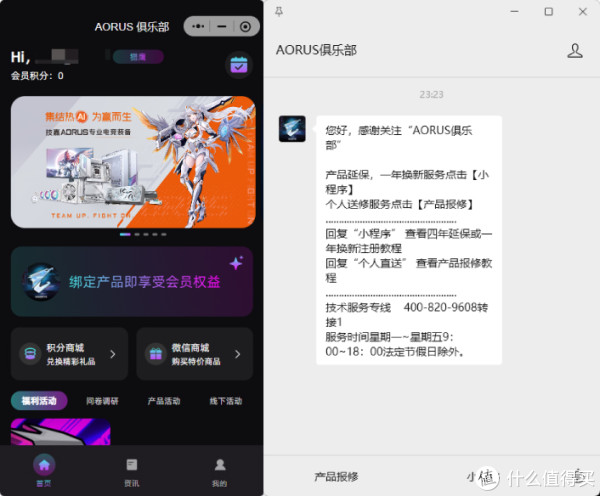Click the AORUS俱乐部 chat title
The height and width of the screenshot is (496, 600).
[x=316, y=50]
